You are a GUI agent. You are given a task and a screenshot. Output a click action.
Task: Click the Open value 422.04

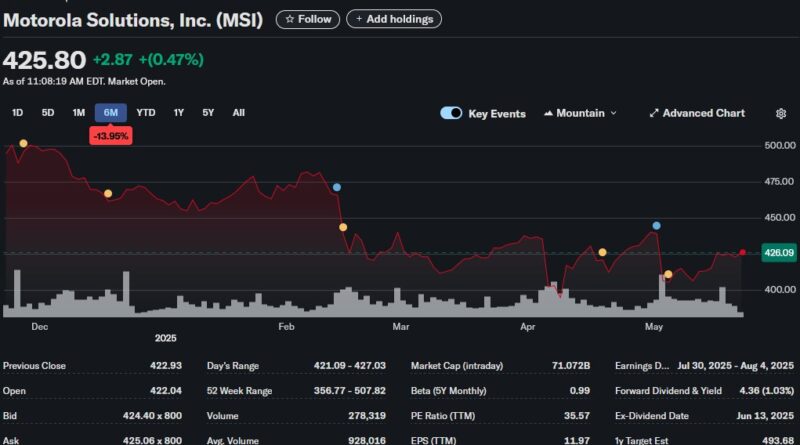coord(166,390)
